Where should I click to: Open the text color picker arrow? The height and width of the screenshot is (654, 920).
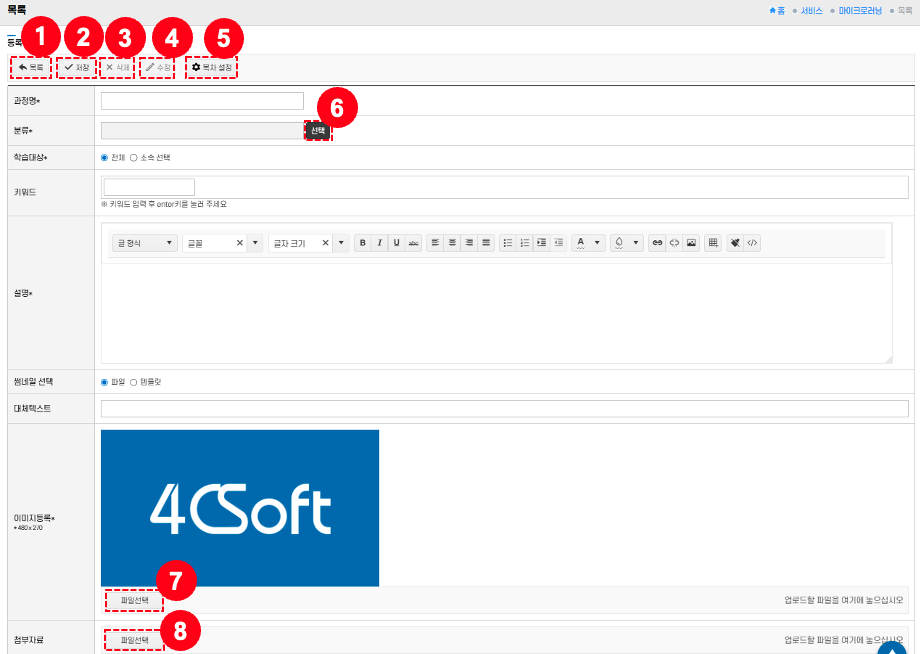point(597,243)
